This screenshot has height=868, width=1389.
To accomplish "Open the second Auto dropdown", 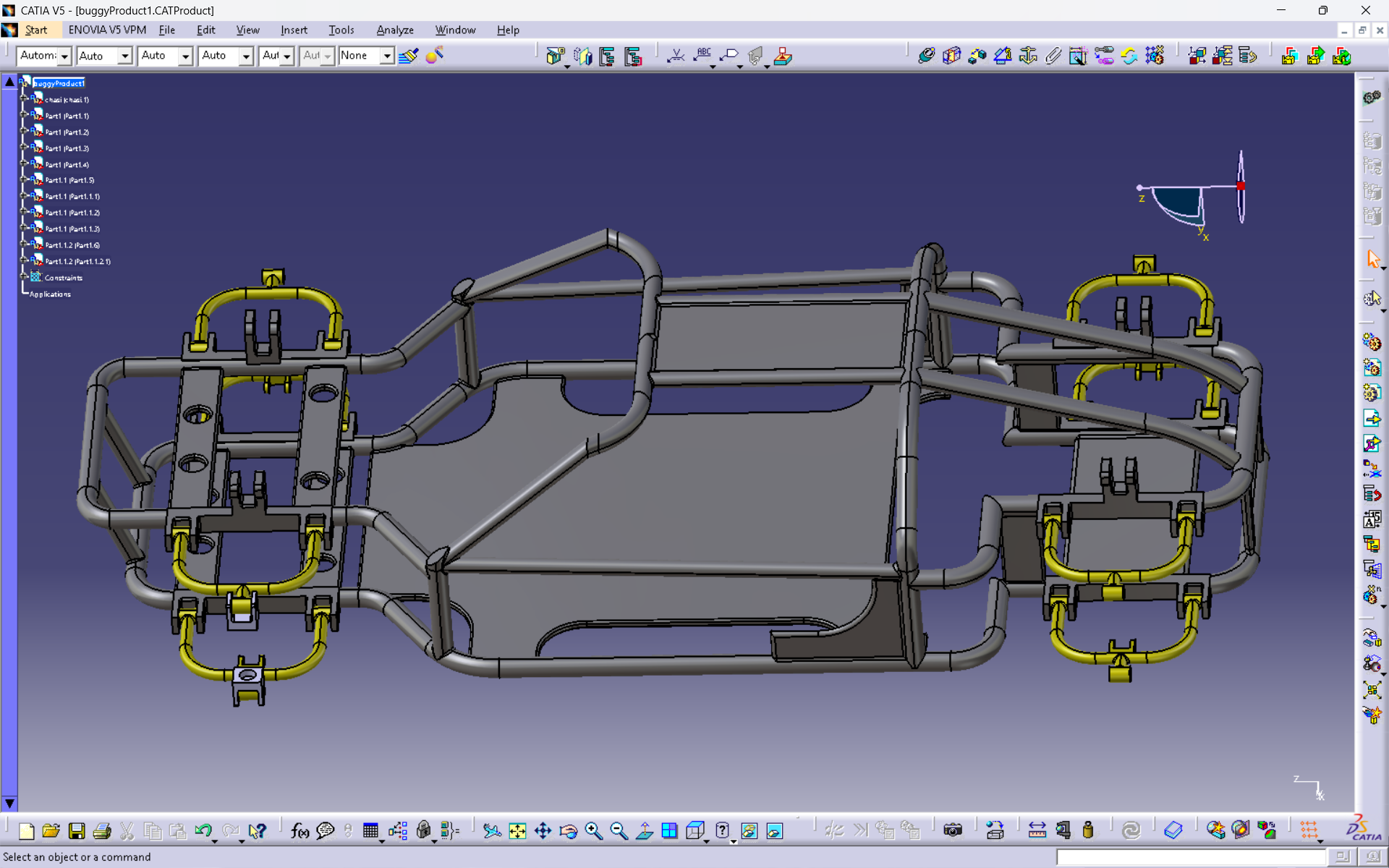I will click(125, 56).
